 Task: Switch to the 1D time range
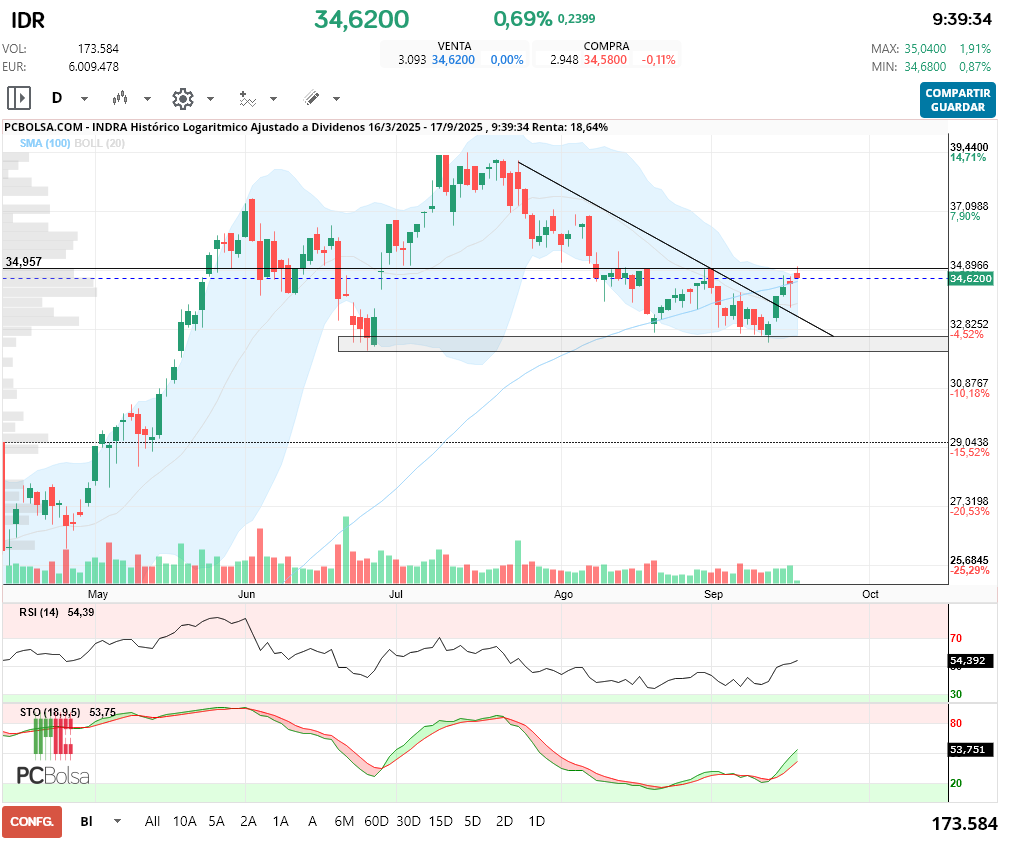click(536, 821)
